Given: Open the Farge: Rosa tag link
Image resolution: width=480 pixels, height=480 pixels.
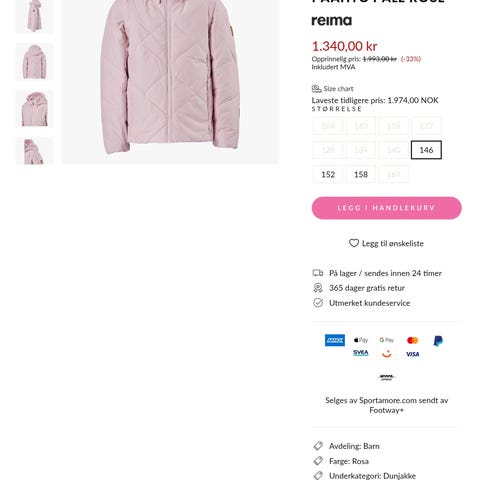Looking at the screenshot, I should tap(349, 461).
